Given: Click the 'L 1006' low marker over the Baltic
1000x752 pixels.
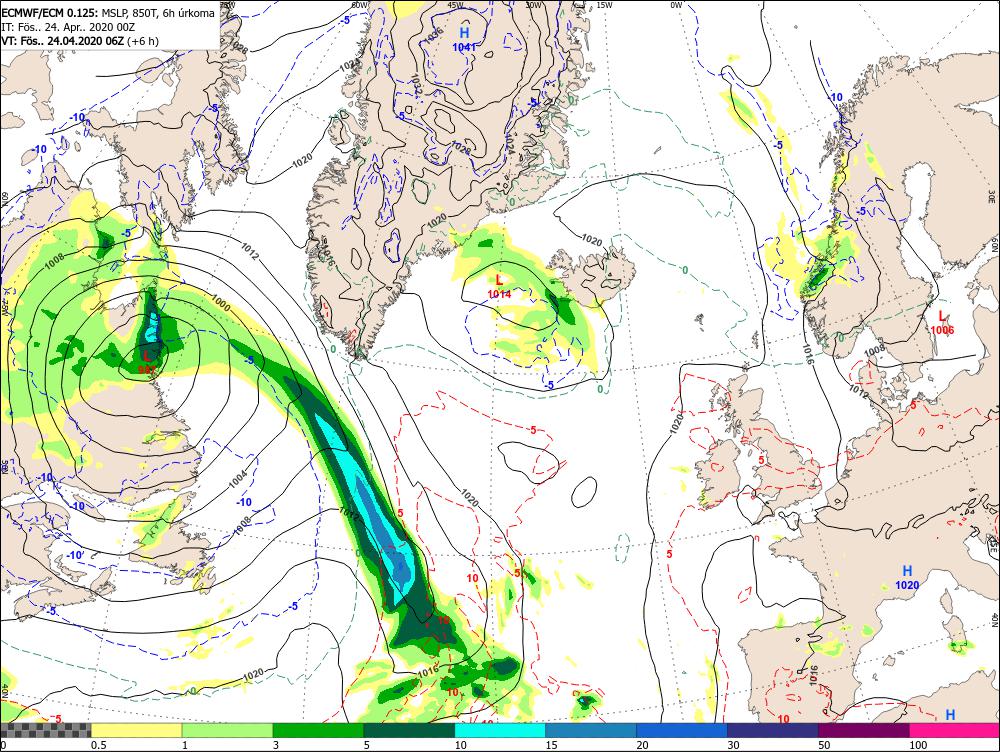Looking at the screenshot, I should tap(942, 323).
